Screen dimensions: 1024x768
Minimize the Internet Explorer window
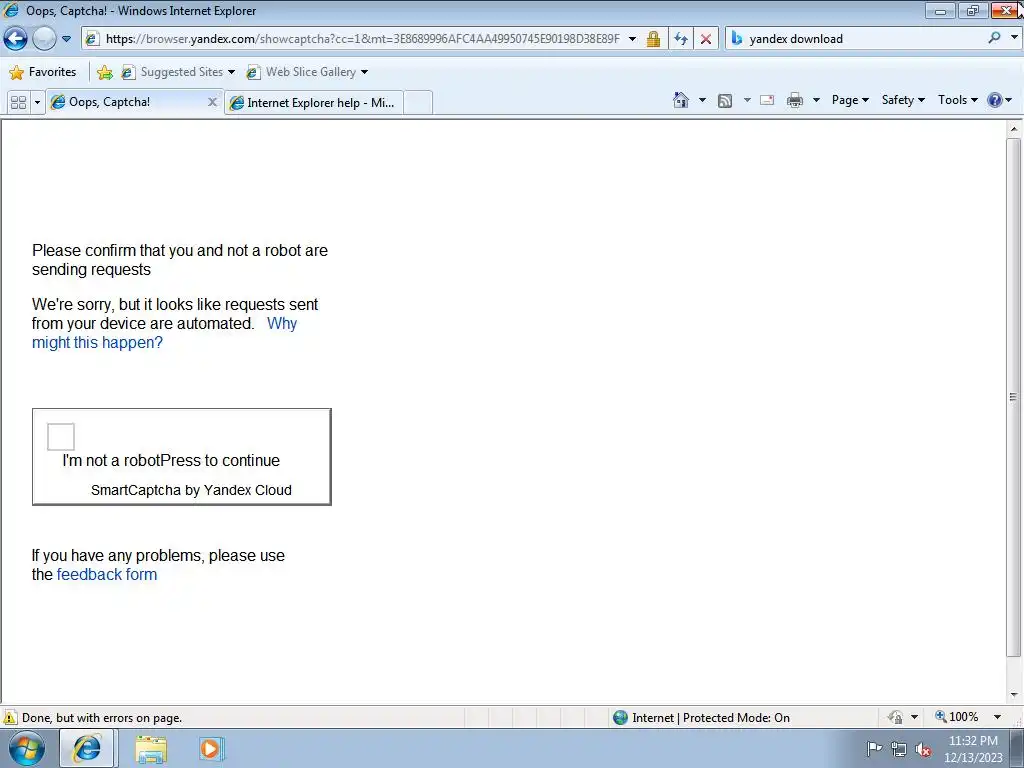click(940, 10)
